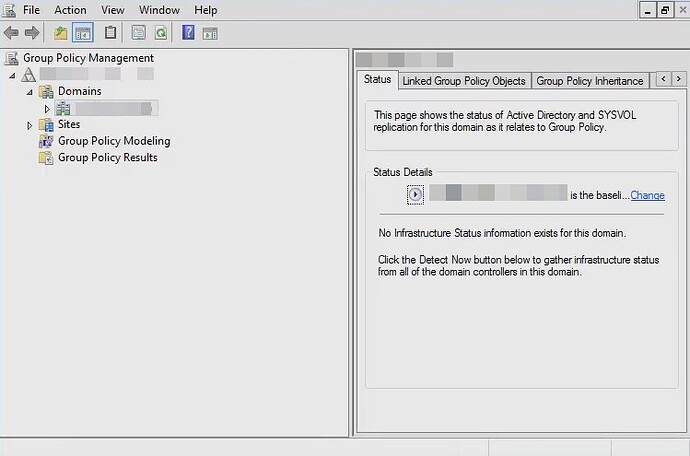Open the Action menu
The width and height of the screenshot is (690, 456).
70,10
